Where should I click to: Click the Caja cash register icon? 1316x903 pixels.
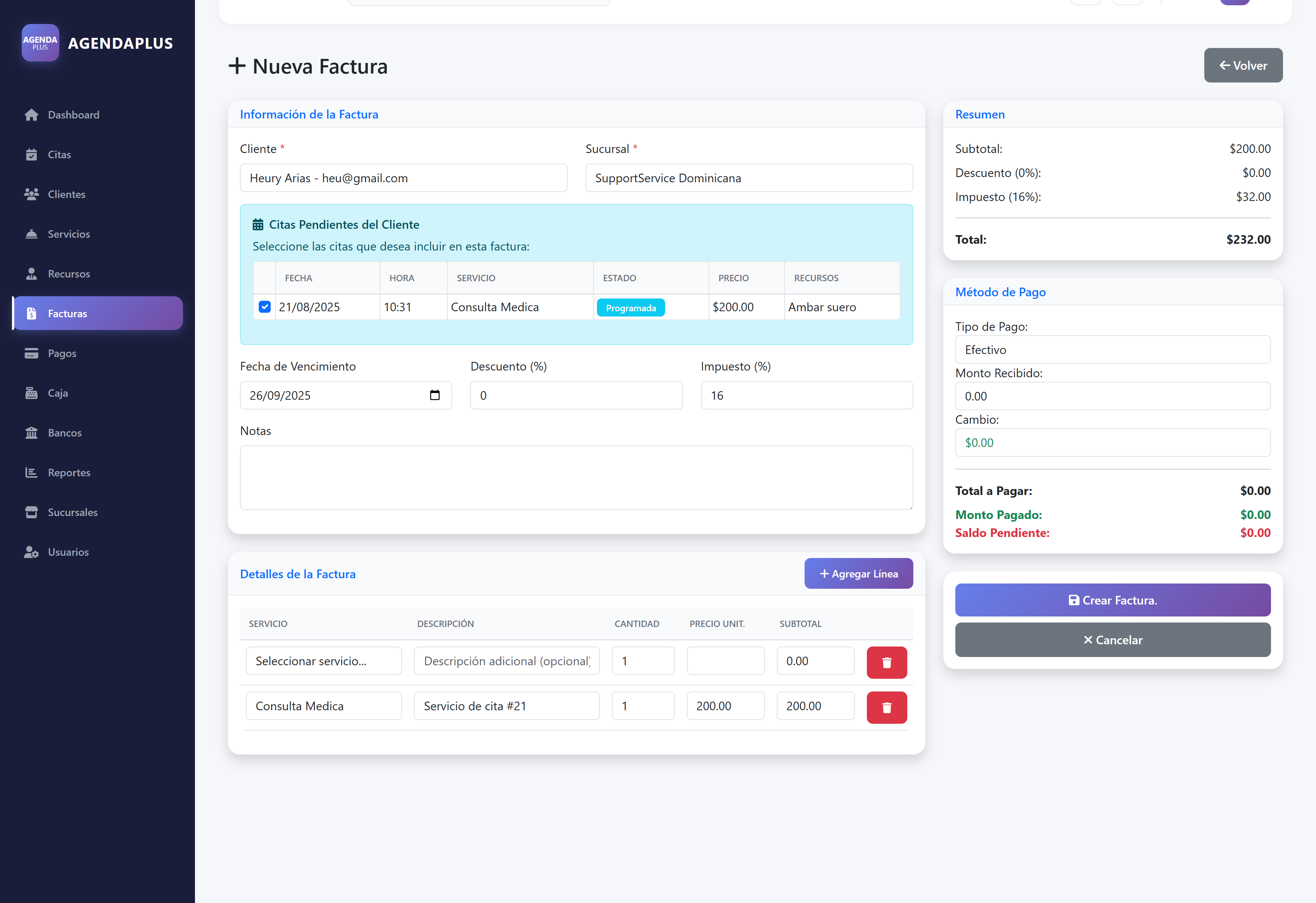click(32, 393)
